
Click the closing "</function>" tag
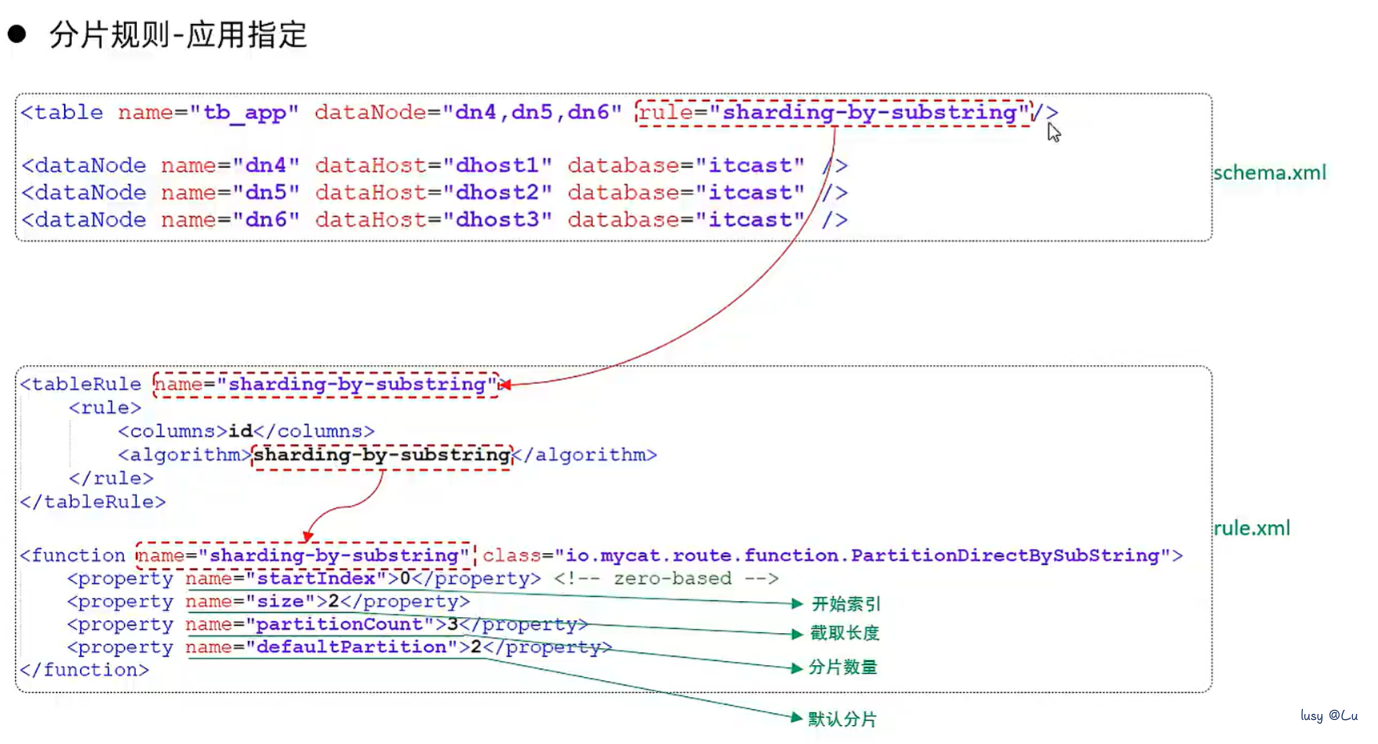click(85, 670)
